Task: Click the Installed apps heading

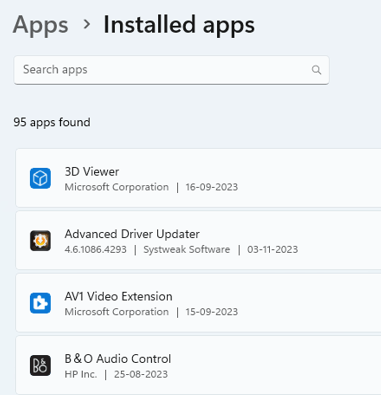Action: [179, 25]
